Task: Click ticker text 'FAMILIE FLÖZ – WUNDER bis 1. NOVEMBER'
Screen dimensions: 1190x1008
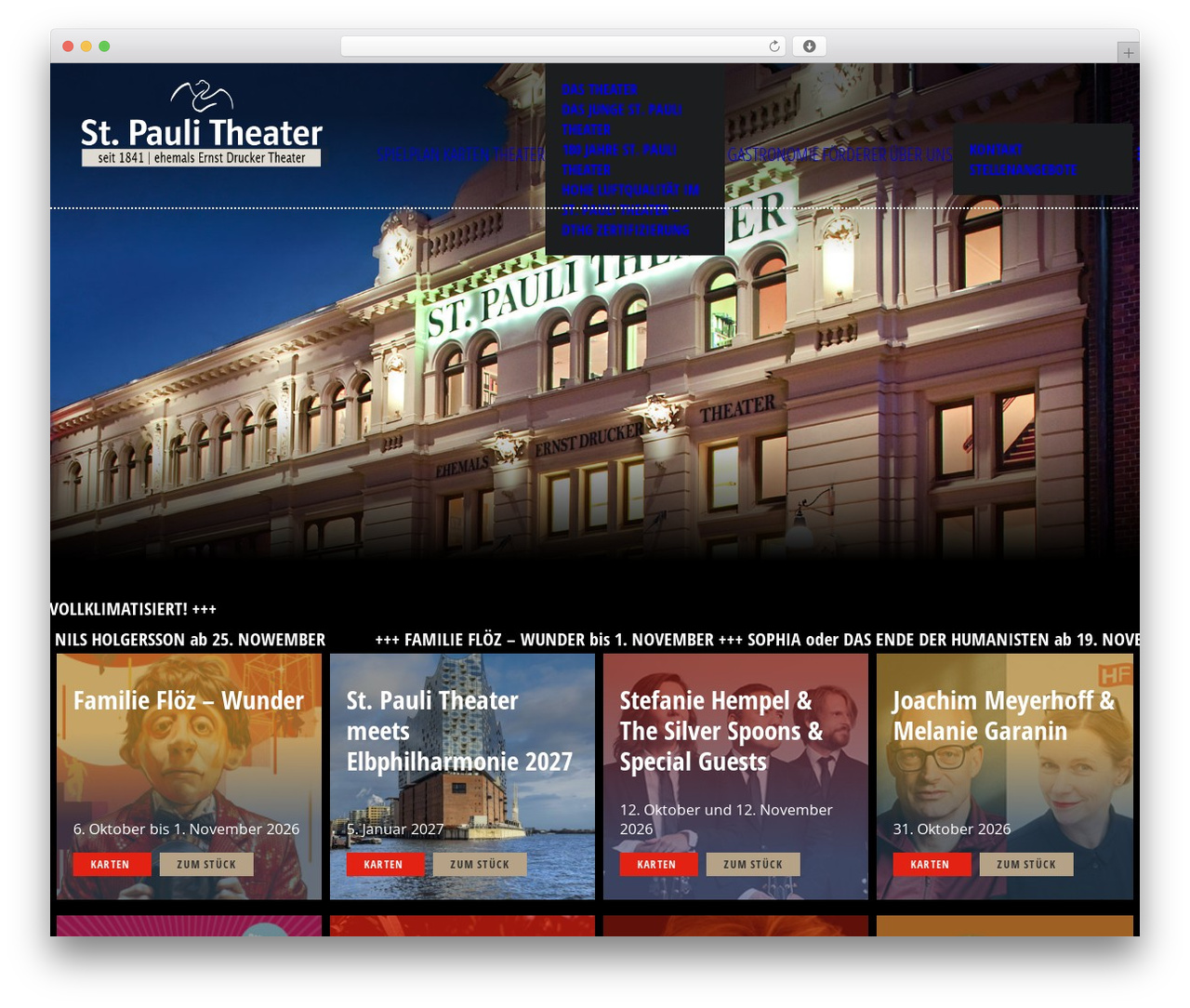Action: [x=559, y=640]
